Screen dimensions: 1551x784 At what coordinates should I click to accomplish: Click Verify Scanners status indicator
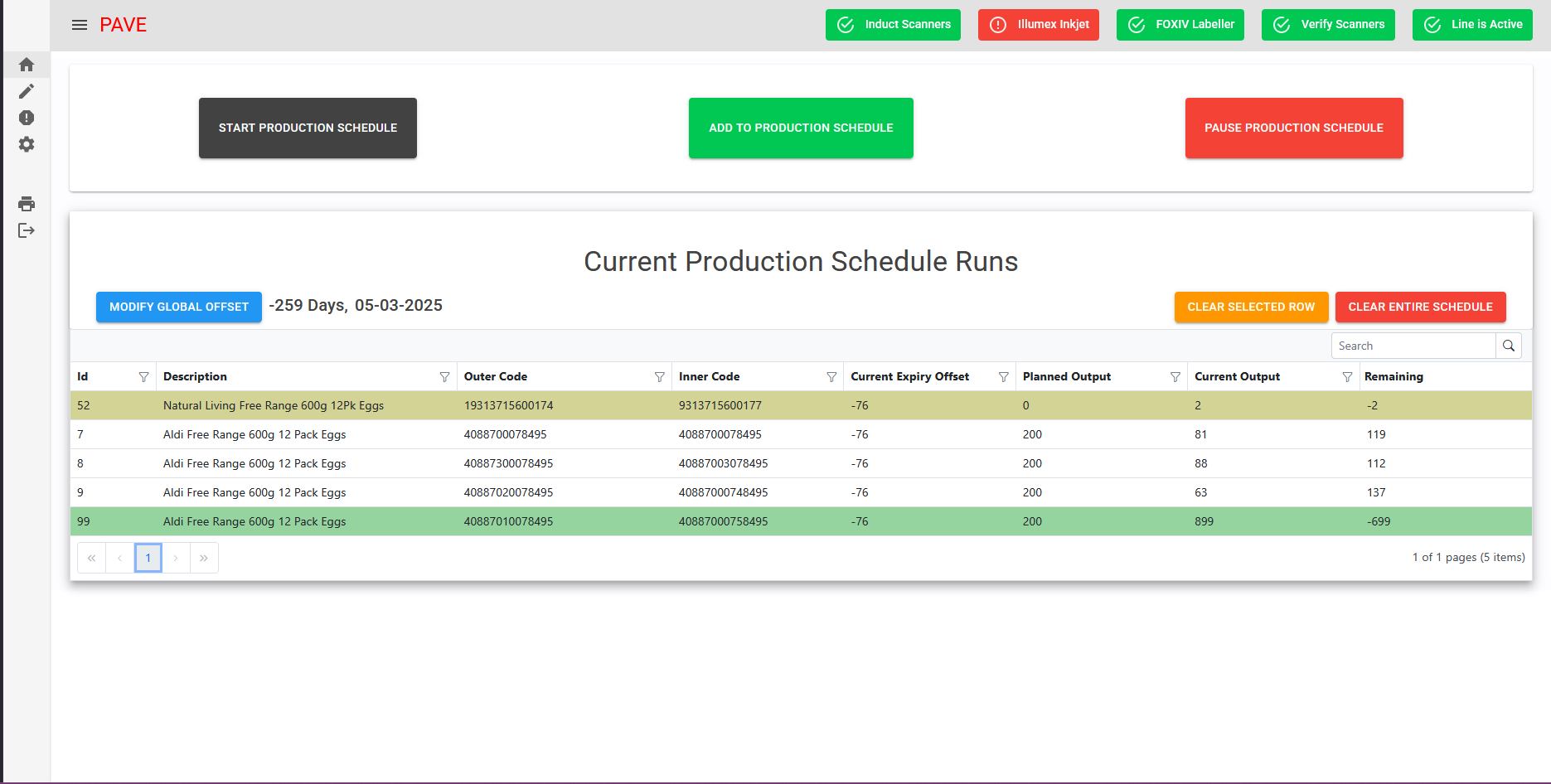tap(1328, 25)
